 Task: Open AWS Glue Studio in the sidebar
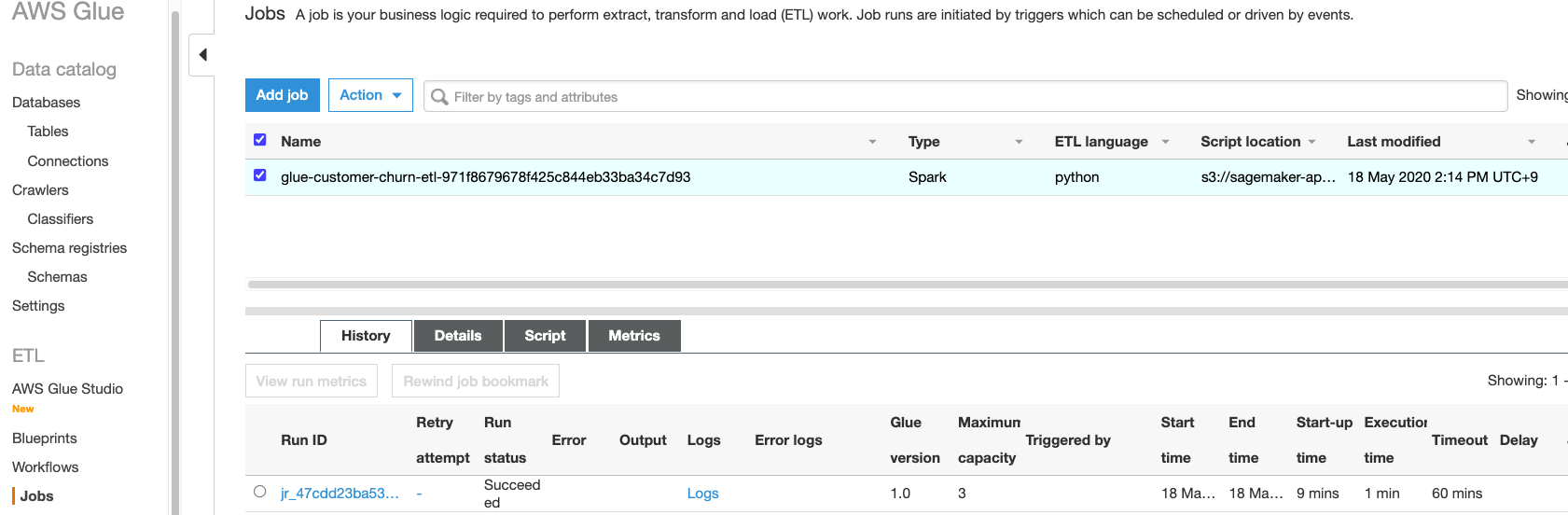(x=67, y=389)
